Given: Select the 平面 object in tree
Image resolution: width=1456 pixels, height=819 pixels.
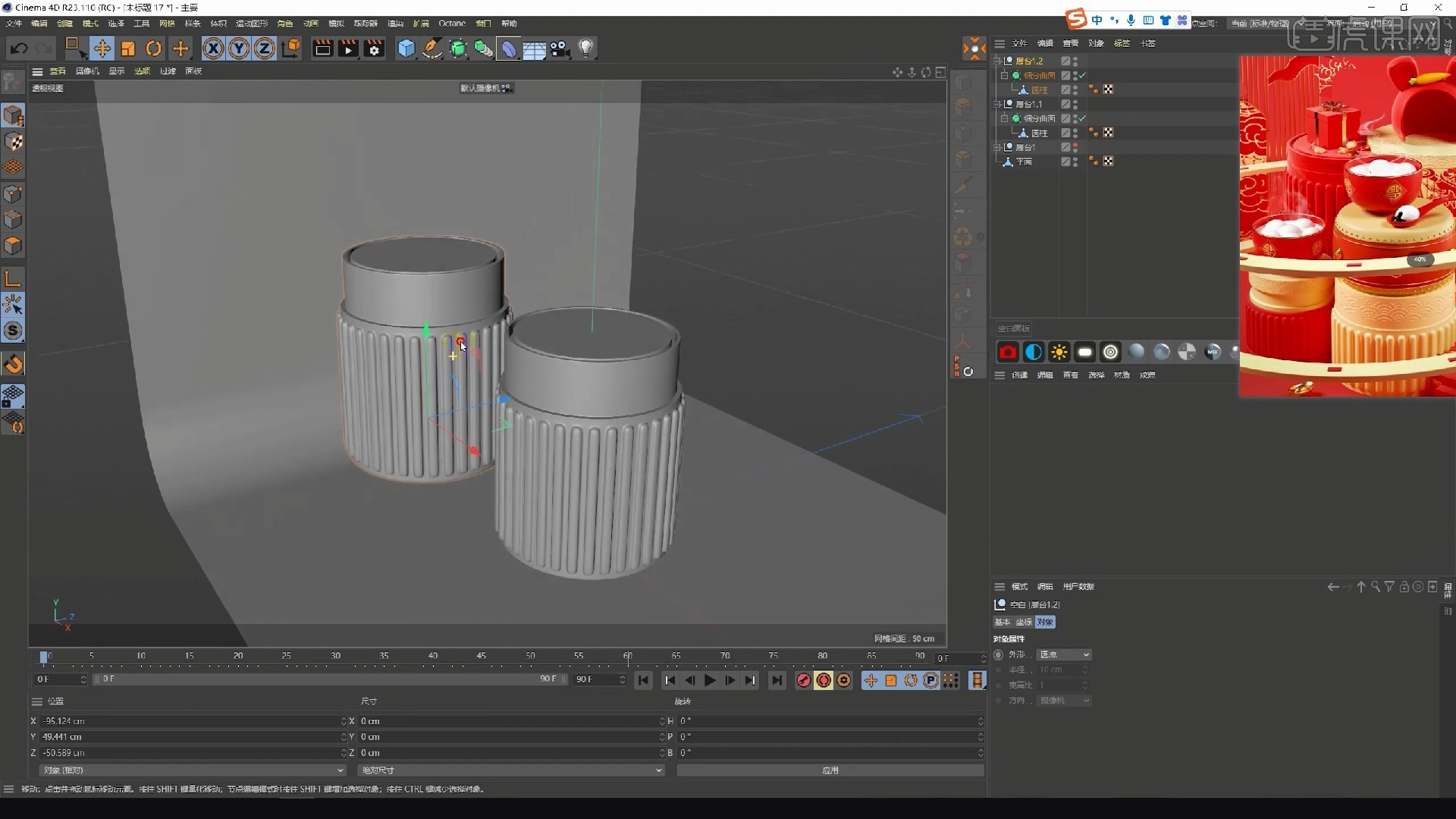Looking at the screenshot, I should coord(1024,162).
